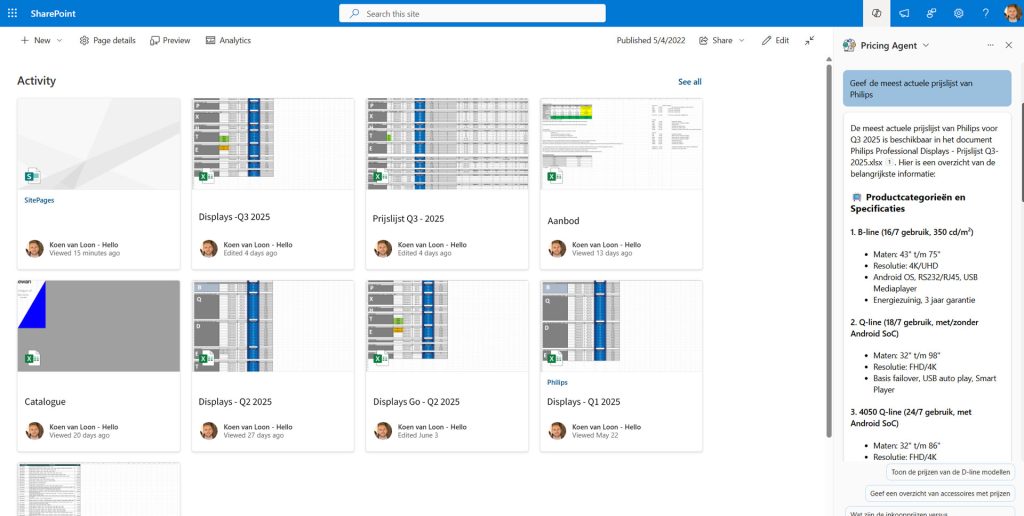Screen dimensions: 1024x516
Task: Click the search magnifier icon
Action: tap(354, 13)
